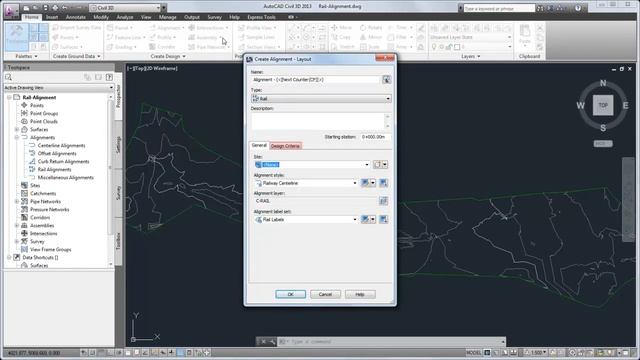Select Rail Alignments in tree
Image resolution: width=640 pixels, height=360 pixels.
pos(54,170)
